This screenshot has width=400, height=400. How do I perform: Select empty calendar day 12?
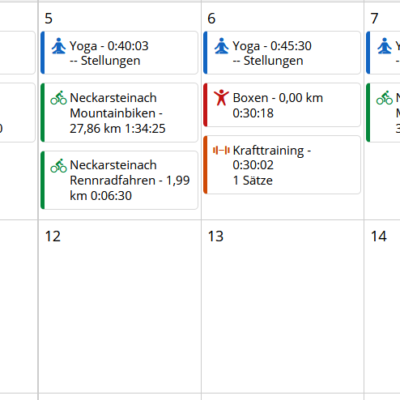[x=120, y=306]
